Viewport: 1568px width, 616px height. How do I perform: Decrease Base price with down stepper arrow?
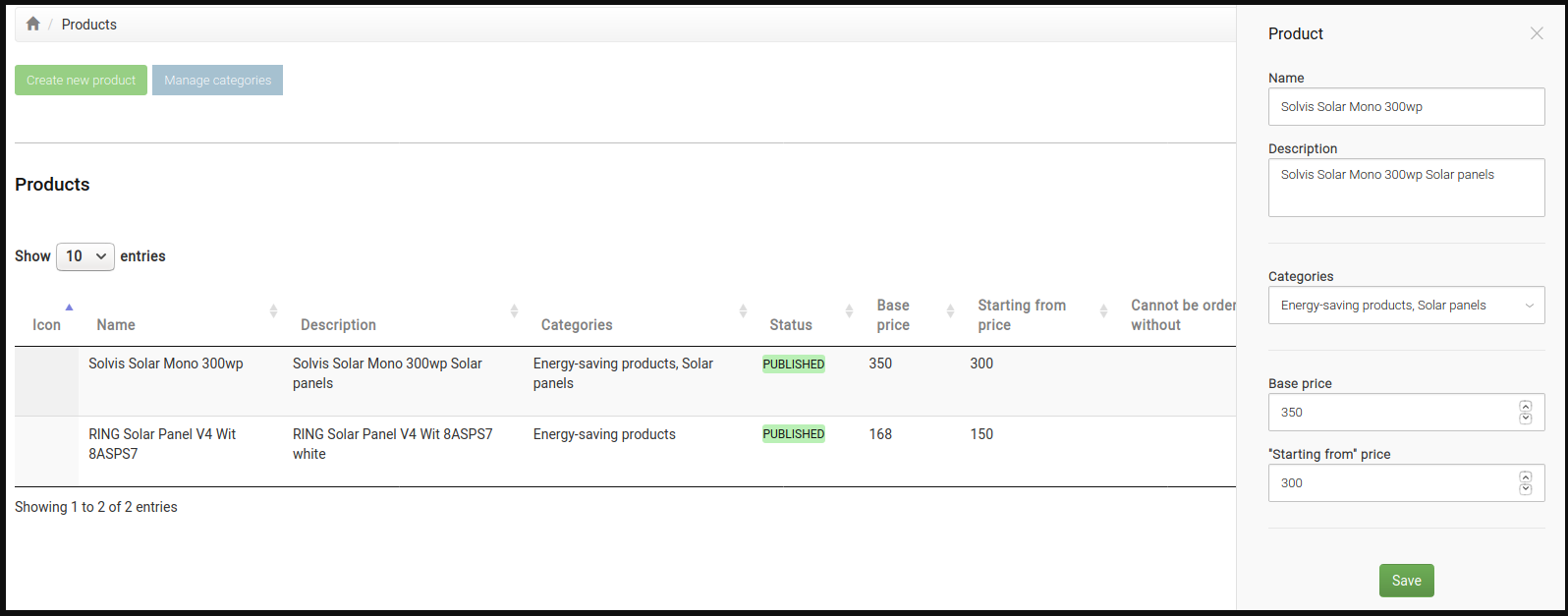pyautogui.click(x=1525, y=418)
